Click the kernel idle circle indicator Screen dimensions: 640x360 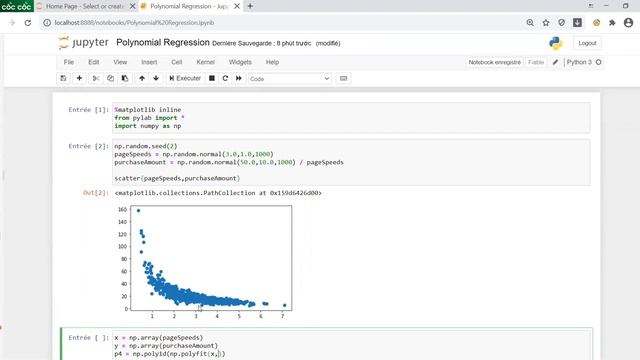(598, 62)
